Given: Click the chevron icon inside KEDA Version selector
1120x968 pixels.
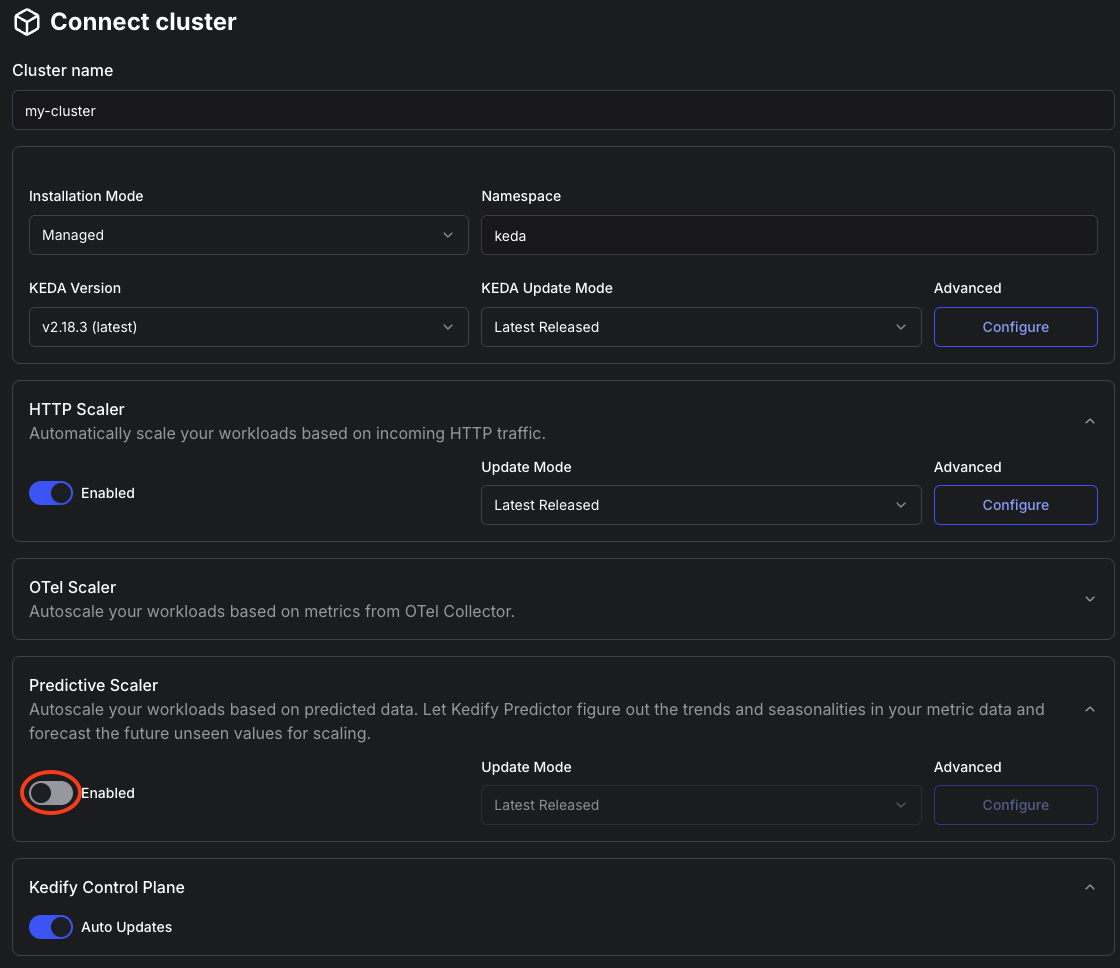Looking at the screenshot, I should pyautogui.click(x=447, y=327).
